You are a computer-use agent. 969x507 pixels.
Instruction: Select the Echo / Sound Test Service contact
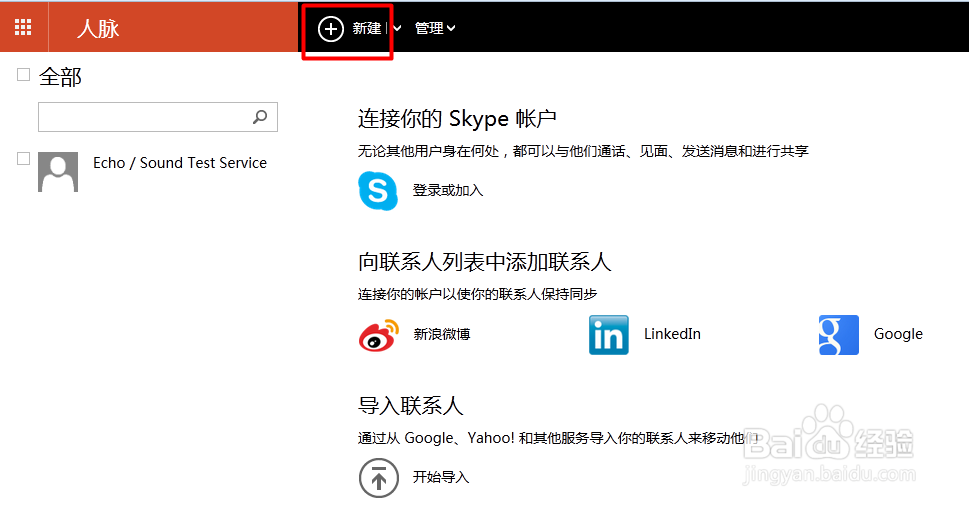click(x=180, y=163)
